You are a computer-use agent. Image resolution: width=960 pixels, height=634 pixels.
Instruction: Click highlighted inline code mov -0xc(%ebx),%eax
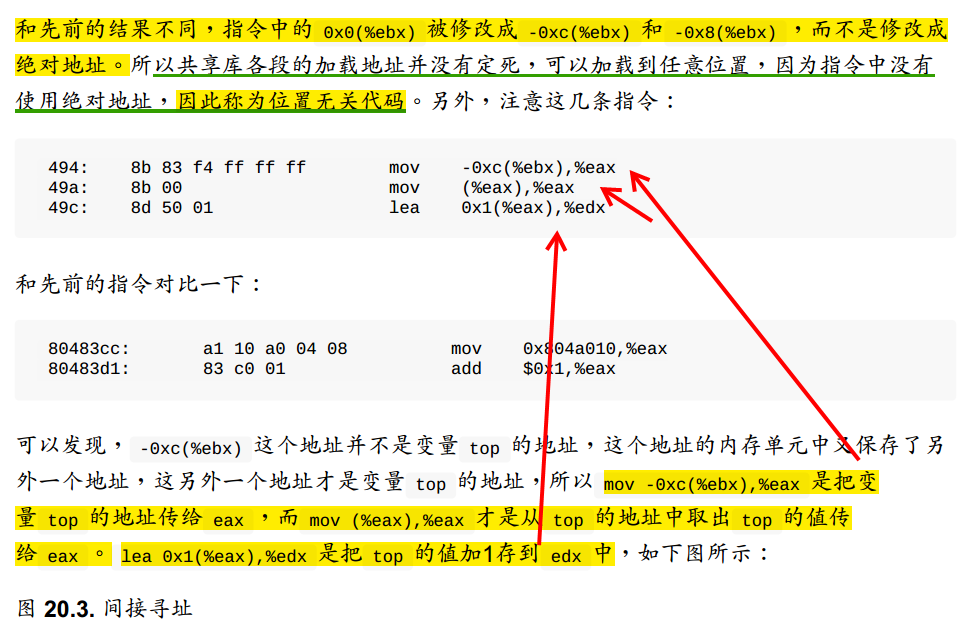point(702,485)
